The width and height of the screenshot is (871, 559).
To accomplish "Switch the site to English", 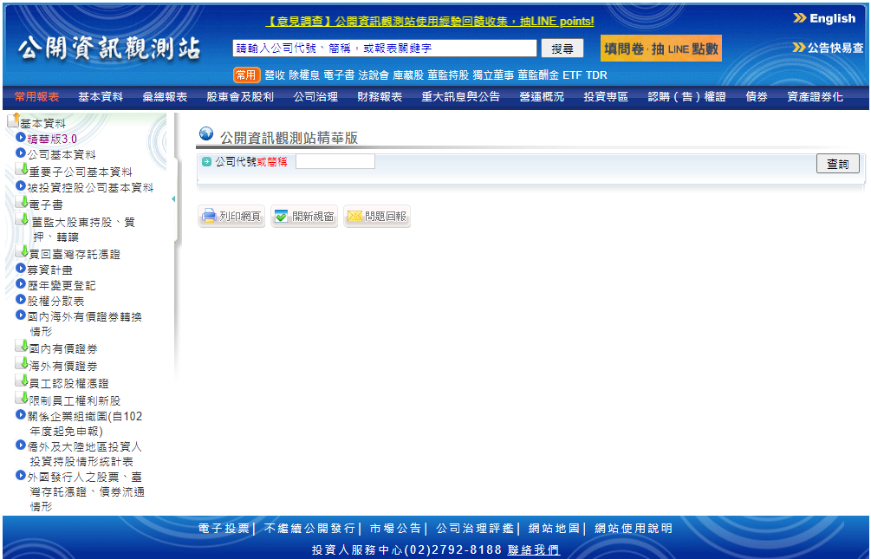I will 832,18.
